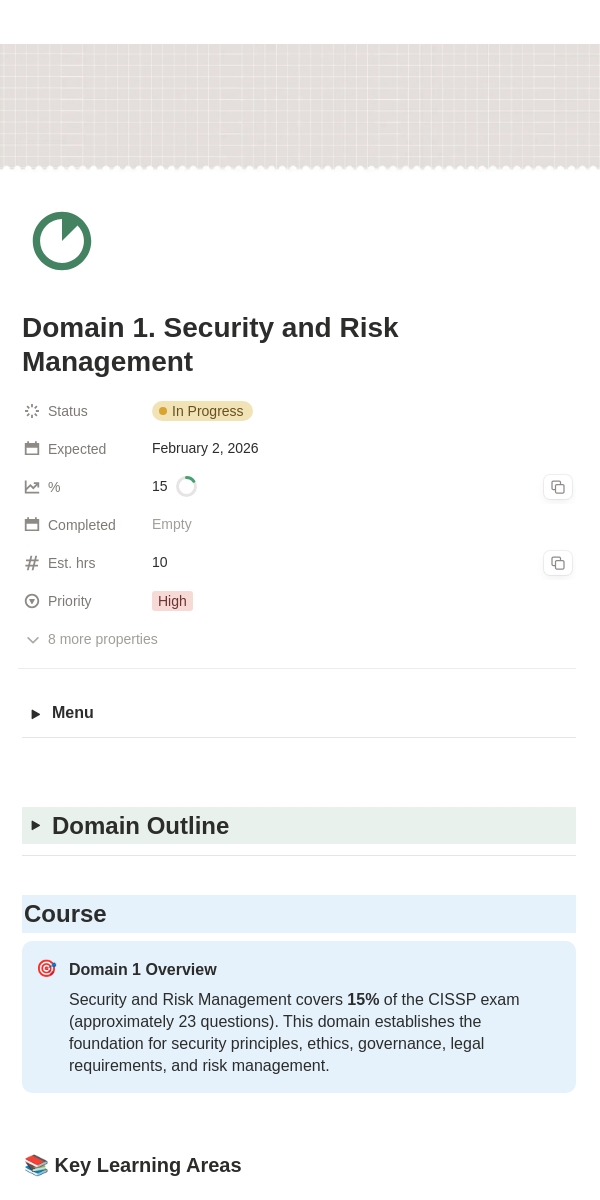Edit the February 2, 2026 expected date

click(205, 448)
